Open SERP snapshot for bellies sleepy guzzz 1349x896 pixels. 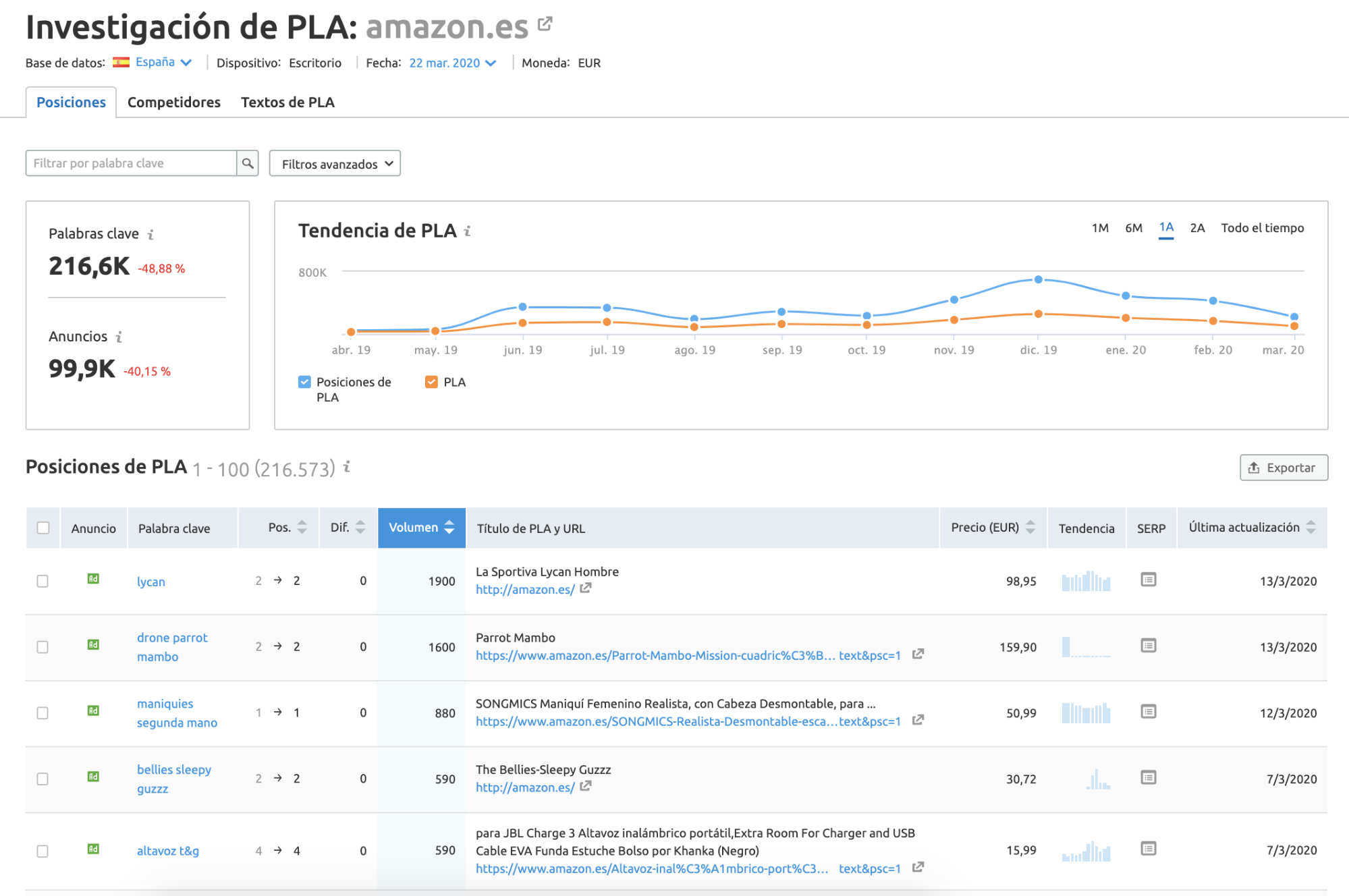[1149, 778]
